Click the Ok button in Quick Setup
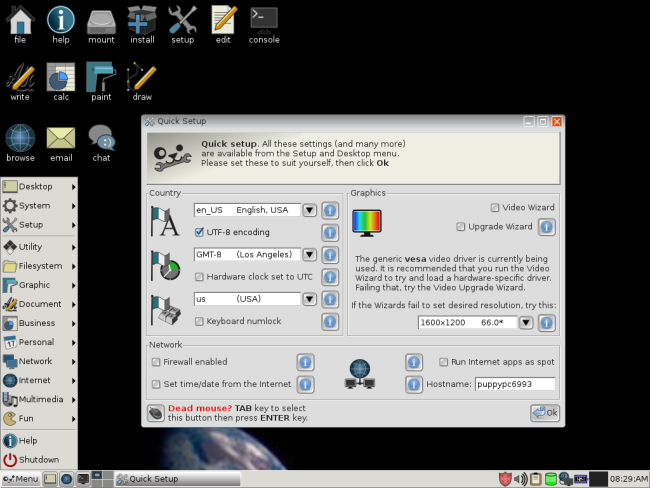The width and height of the screenshot is (650, 488). (545, 413)
